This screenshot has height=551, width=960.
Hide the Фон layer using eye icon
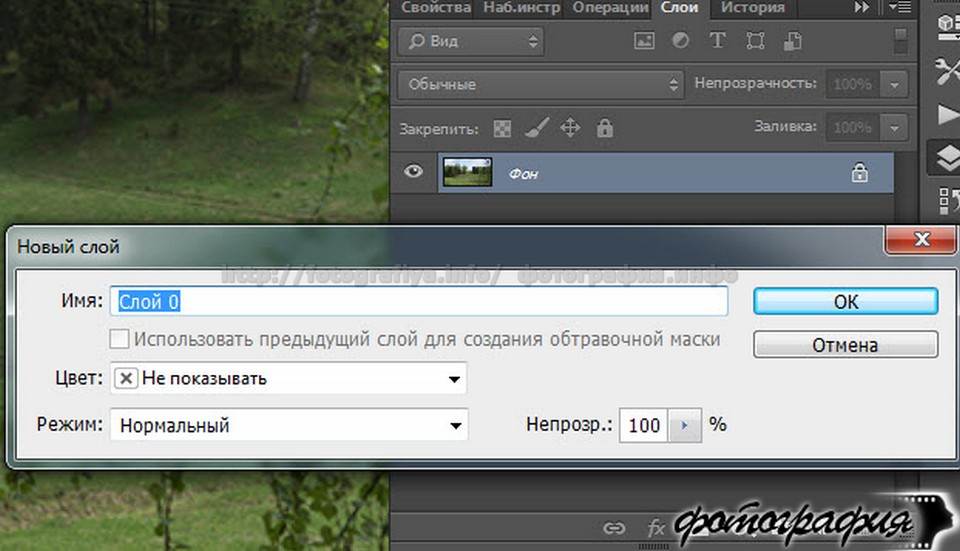(414, 172)
